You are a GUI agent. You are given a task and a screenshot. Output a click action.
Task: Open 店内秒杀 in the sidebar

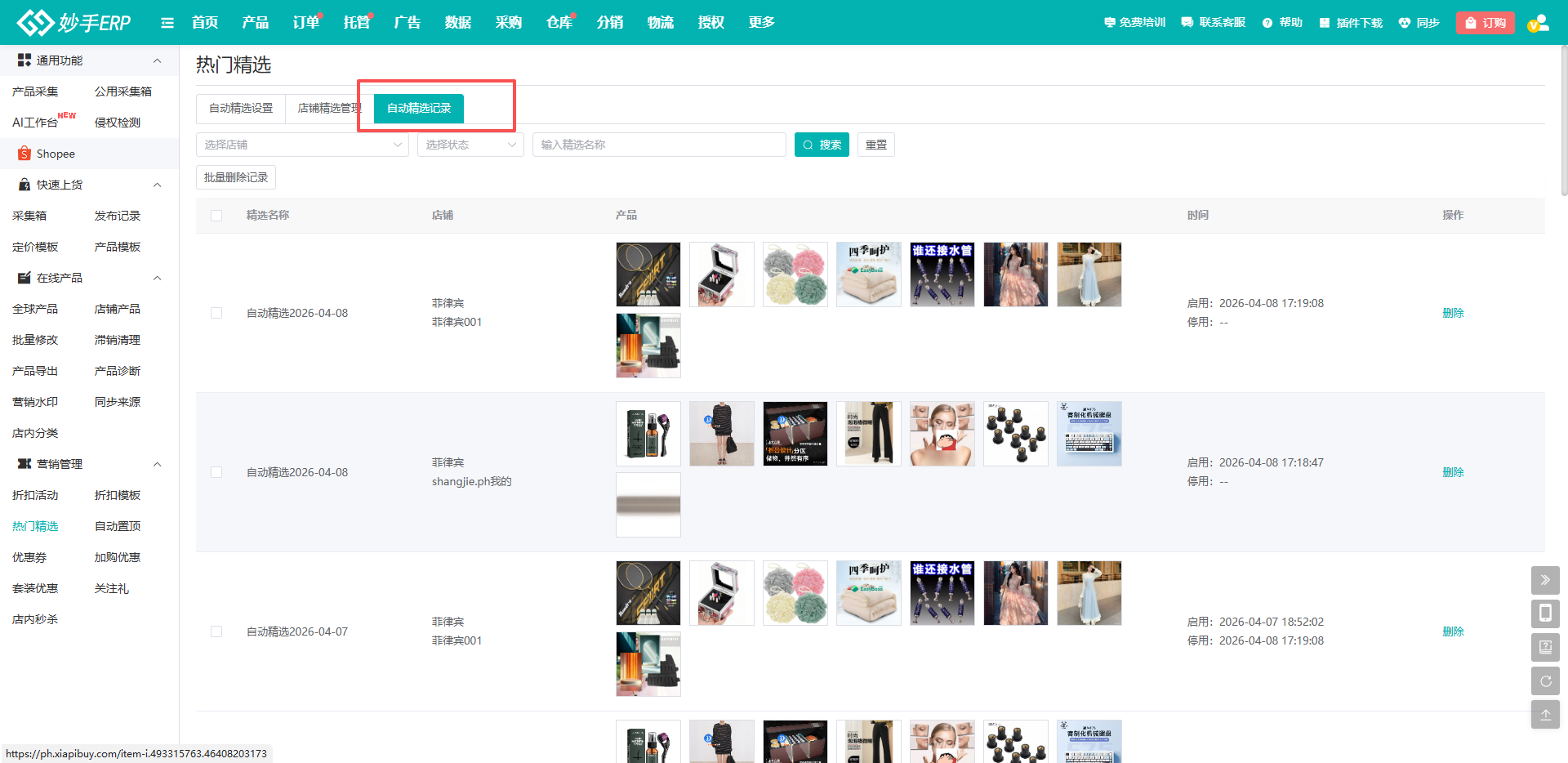point(35,619)
